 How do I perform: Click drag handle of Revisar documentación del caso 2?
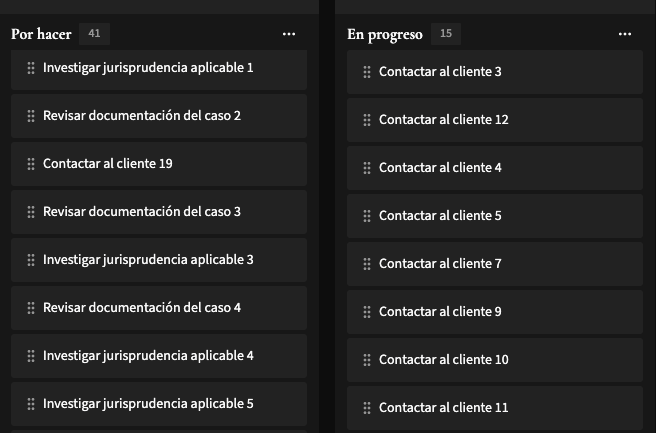tap(31, 116)
